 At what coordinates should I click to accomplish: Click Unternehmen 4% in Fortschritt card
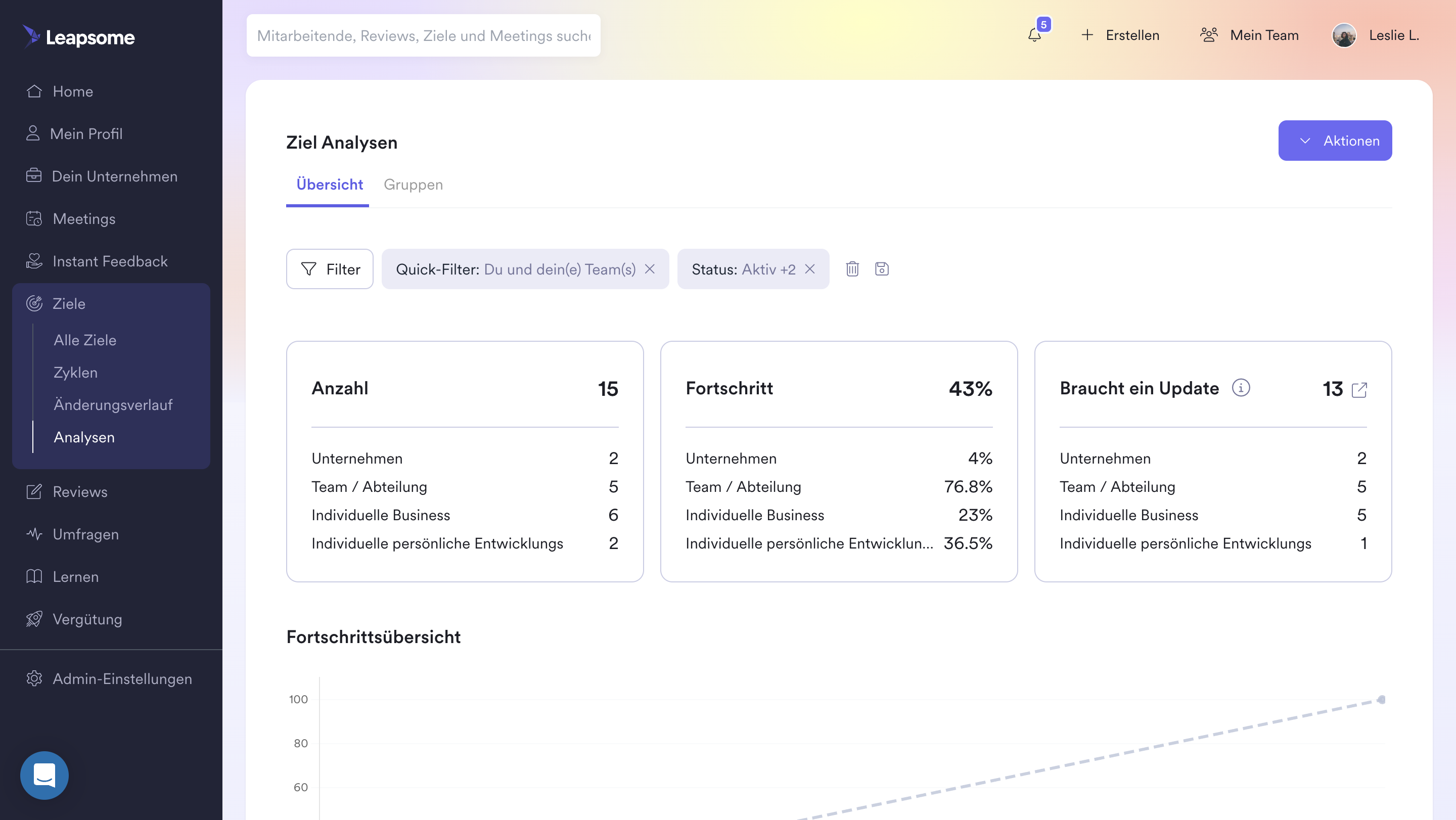point(980,459)
